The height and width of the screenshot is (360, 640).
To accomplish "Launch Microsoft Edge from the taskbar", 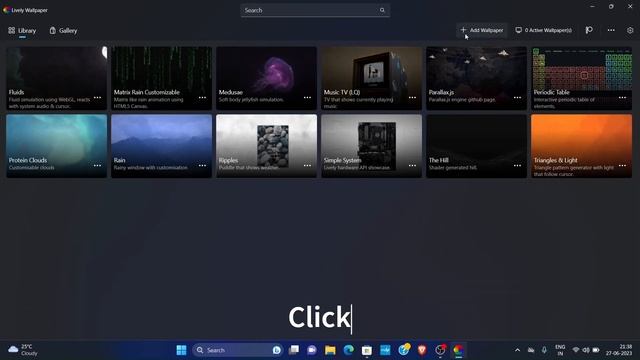I will [348, 350].
